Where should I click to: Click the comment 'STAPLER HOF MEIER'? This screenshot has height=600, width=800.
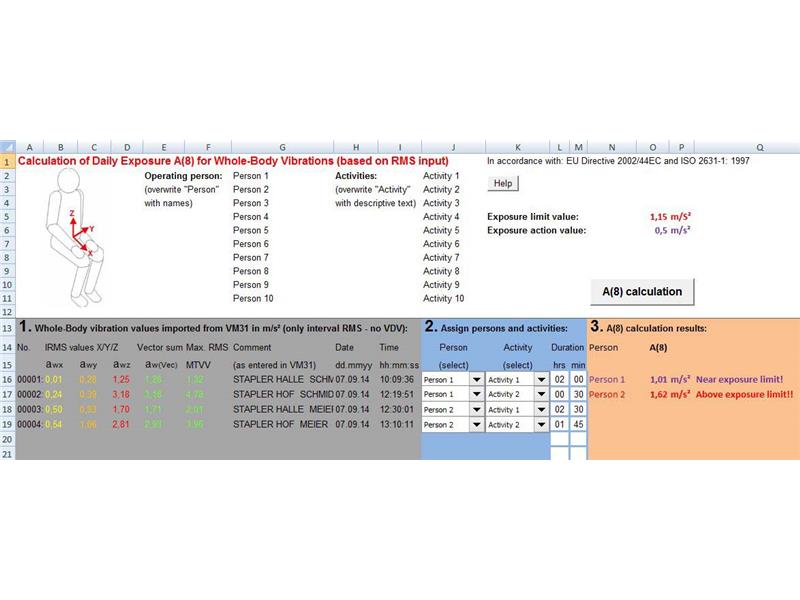point(281,424)
